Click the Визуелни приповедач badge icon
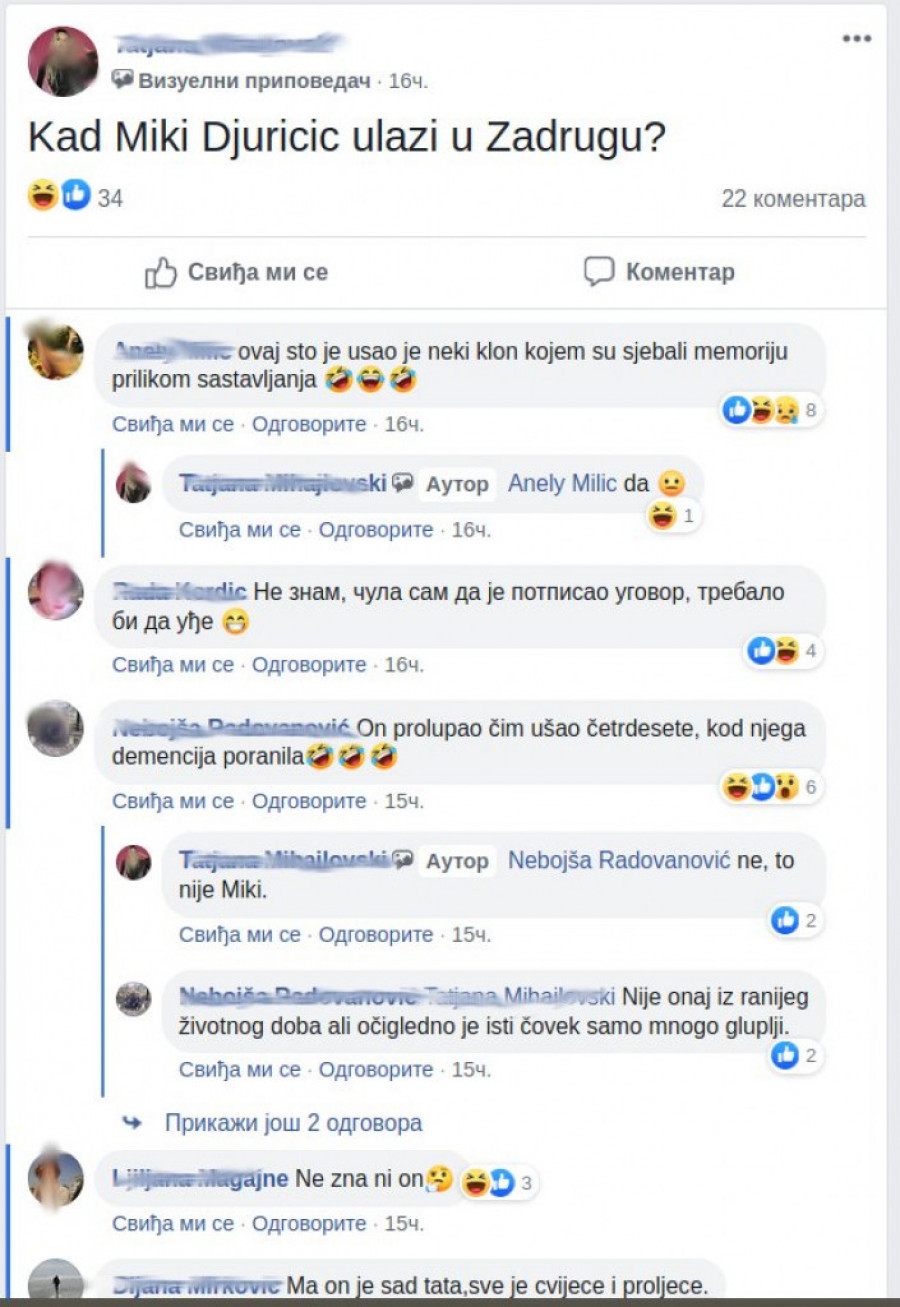This screenshot has height=1307, width=900. (123, 80)
